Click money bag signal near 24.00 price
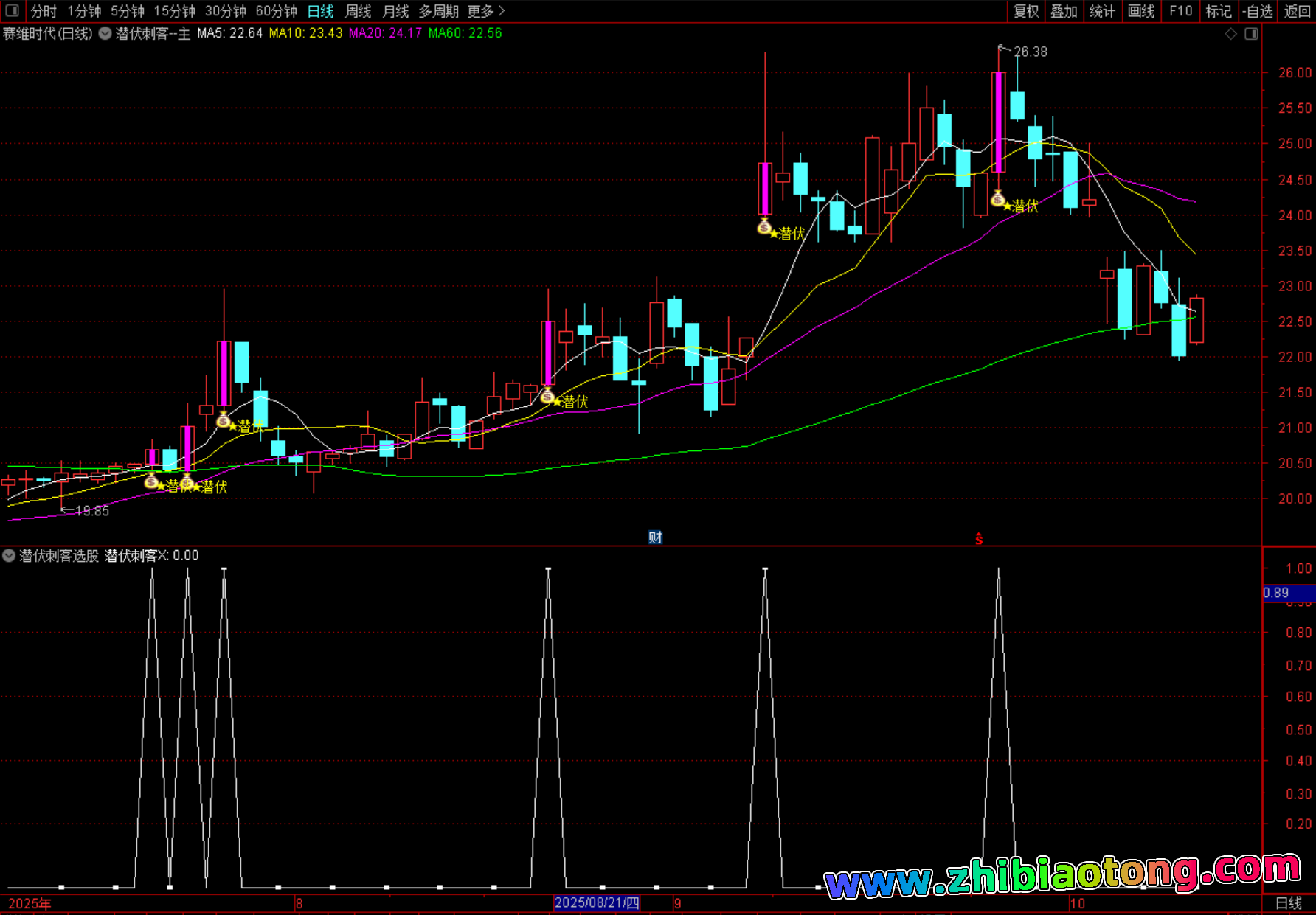1316x915 pixels. [x=764, y=227]
